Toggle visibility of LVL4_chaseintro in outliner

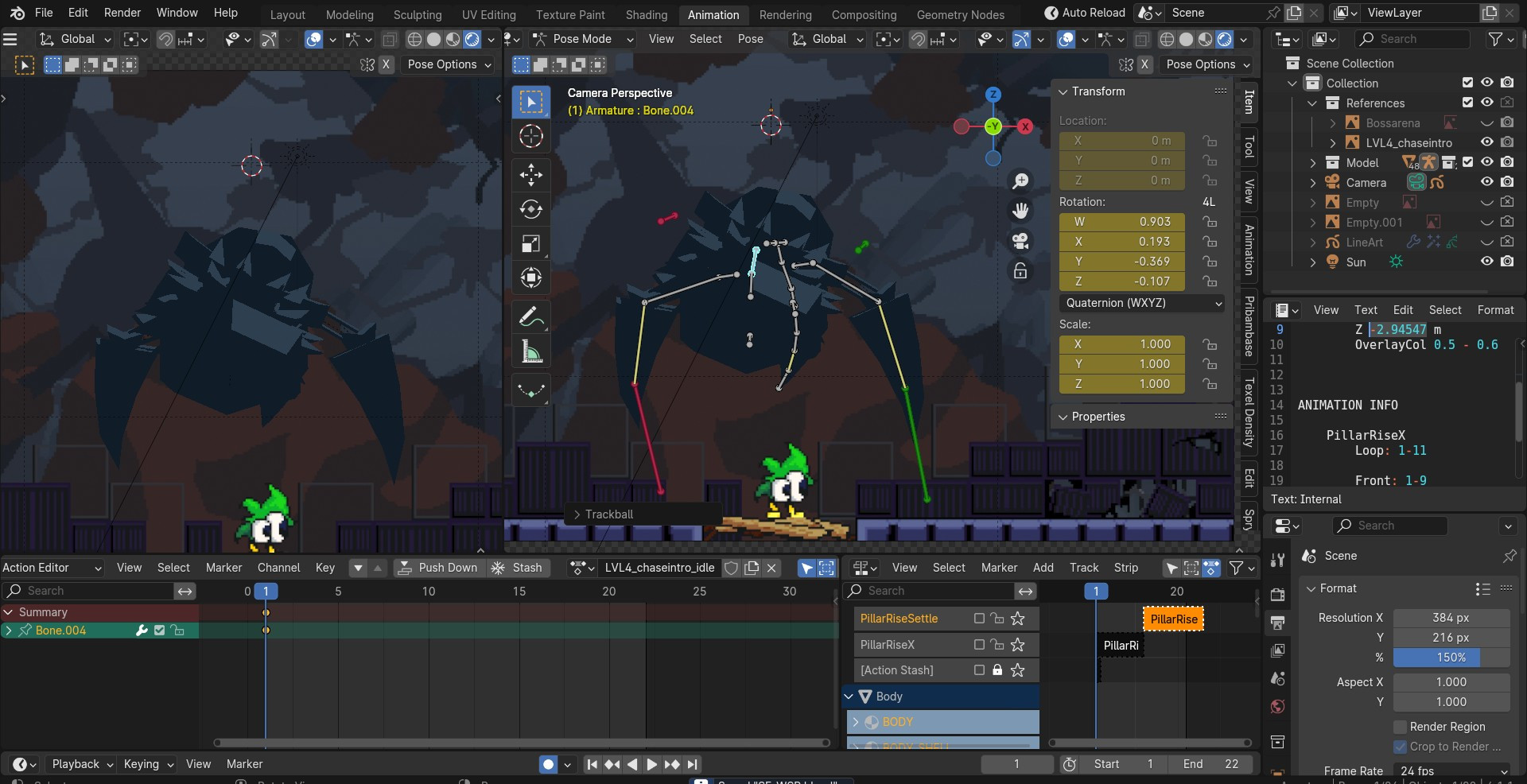1486,142
